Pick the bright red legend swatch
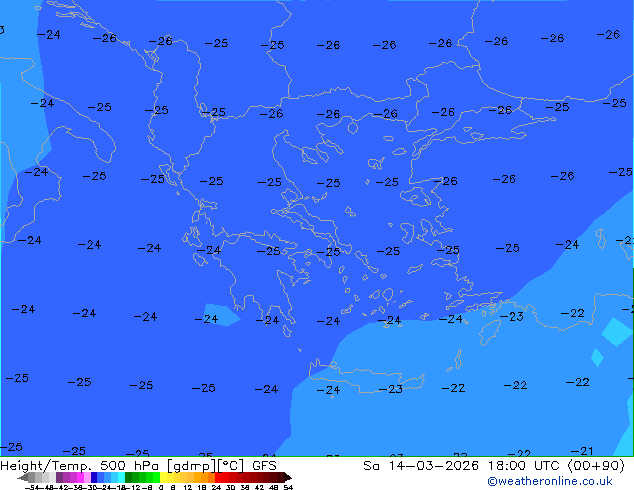Image resolution: width=634 pixels, height=490 pixels. coord(218,477)
